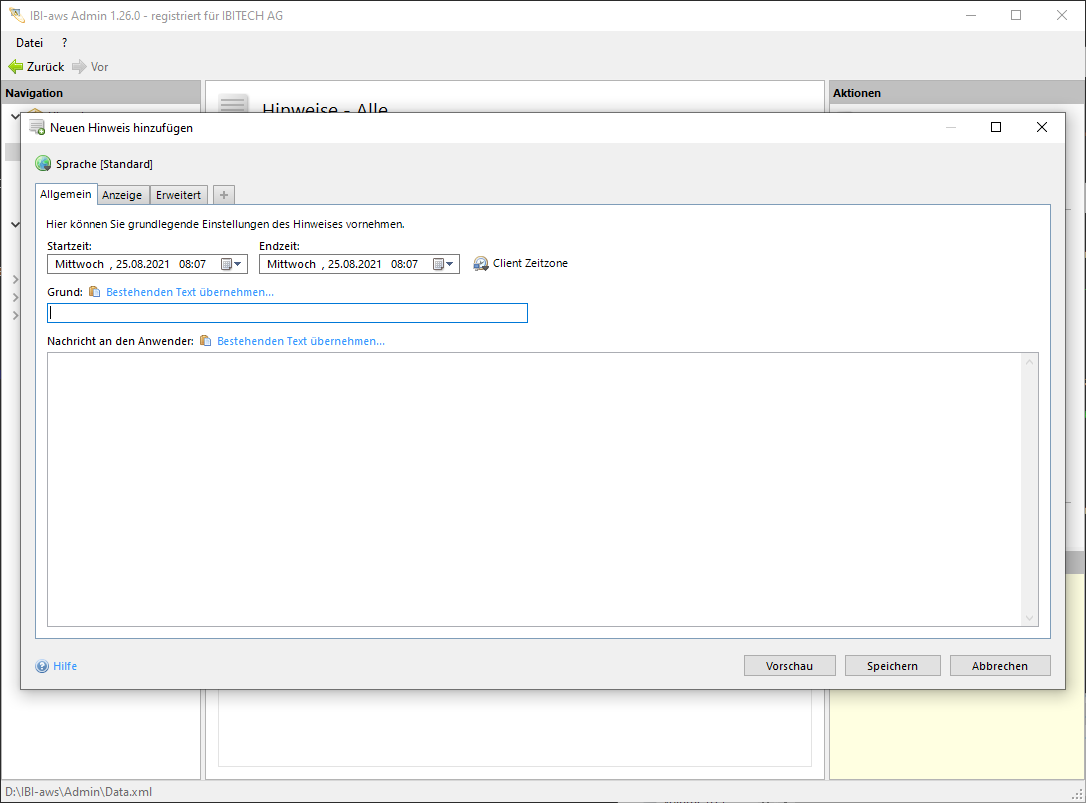Click the green Zurück arrow icon
The image size is (1086, 803).
pos(15,67)
